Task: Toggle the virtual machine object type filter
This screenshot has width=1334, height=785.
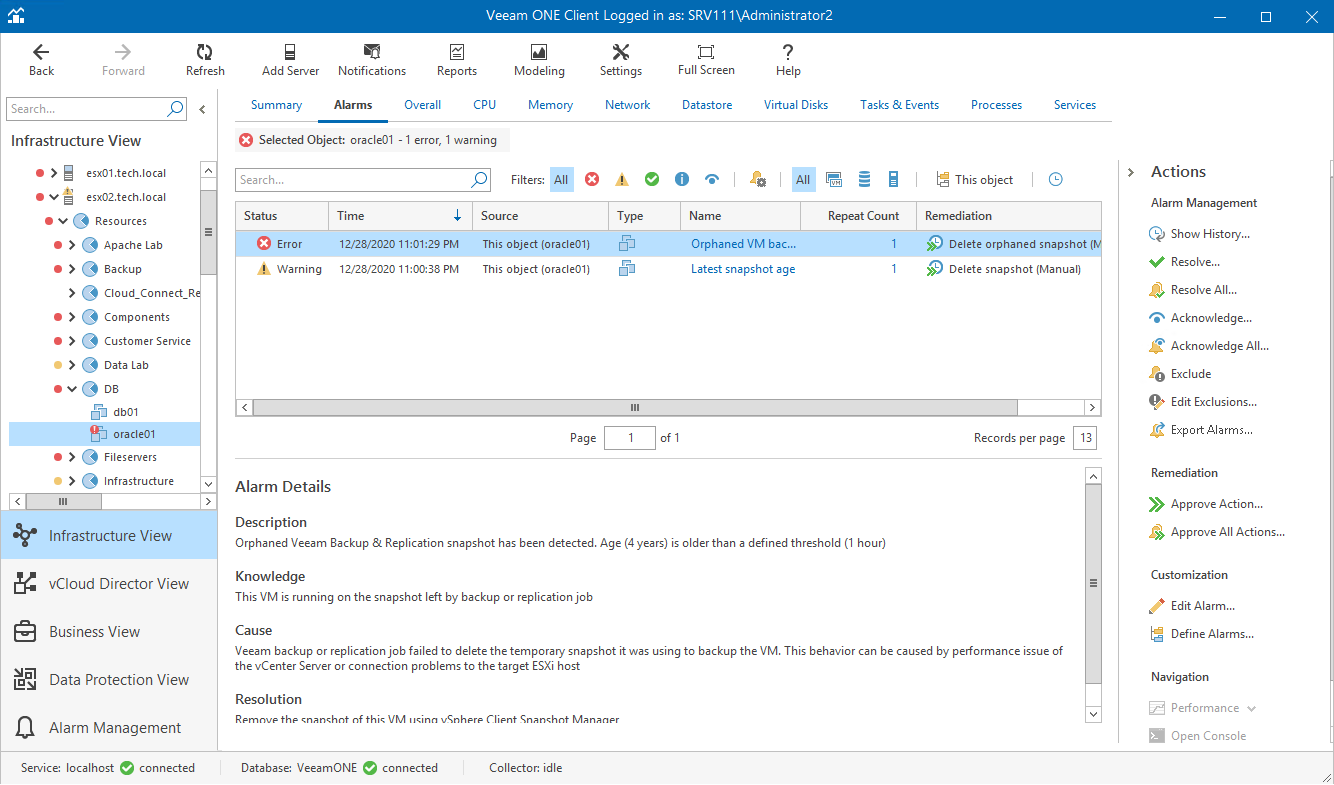Action: 834,180
